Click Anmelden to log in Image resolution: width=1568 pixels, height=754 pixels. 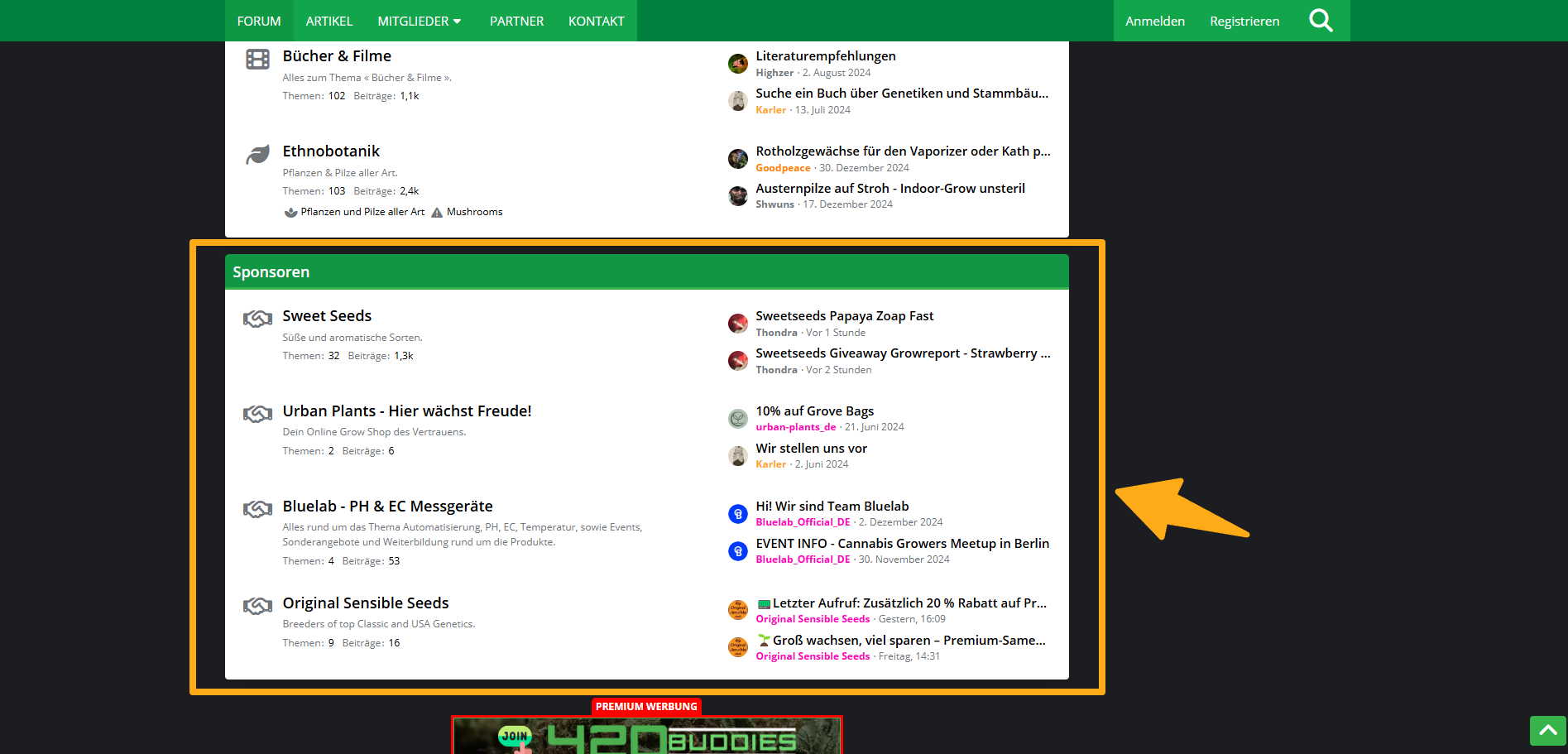tap(1155, 21)
